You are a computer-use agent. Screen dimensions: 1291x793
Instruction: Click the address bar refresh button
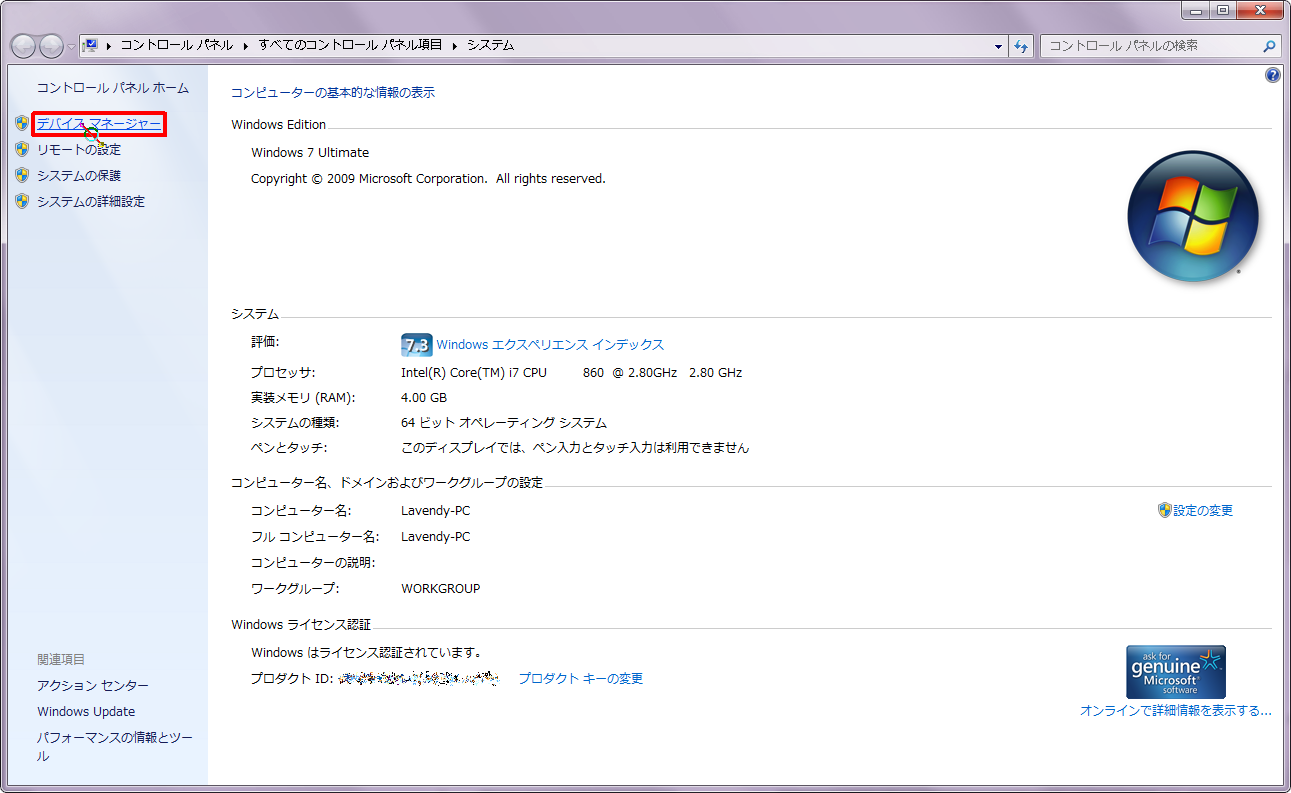pos(1021,46)
